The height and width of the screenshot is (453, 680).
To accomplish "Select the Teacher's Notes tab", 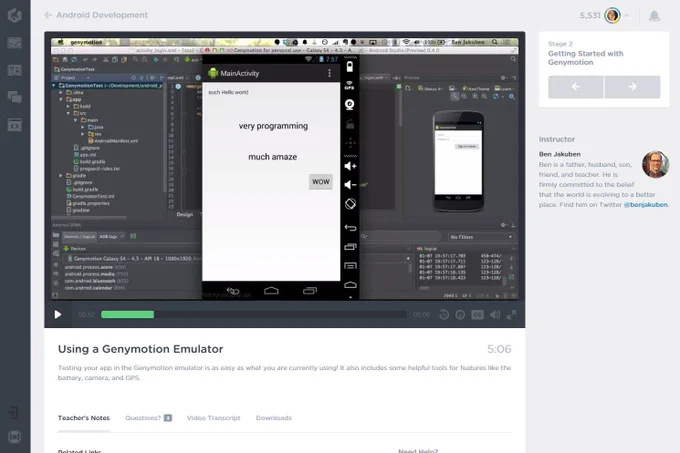I will [x=84, y=418].
